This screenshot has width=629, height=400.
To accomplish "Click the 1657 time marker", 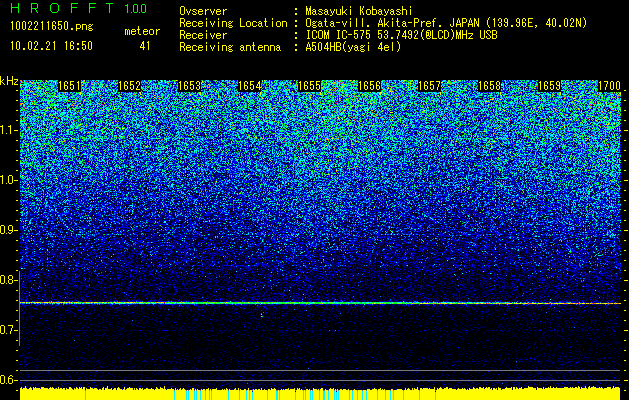I will (x=430, y=86).
